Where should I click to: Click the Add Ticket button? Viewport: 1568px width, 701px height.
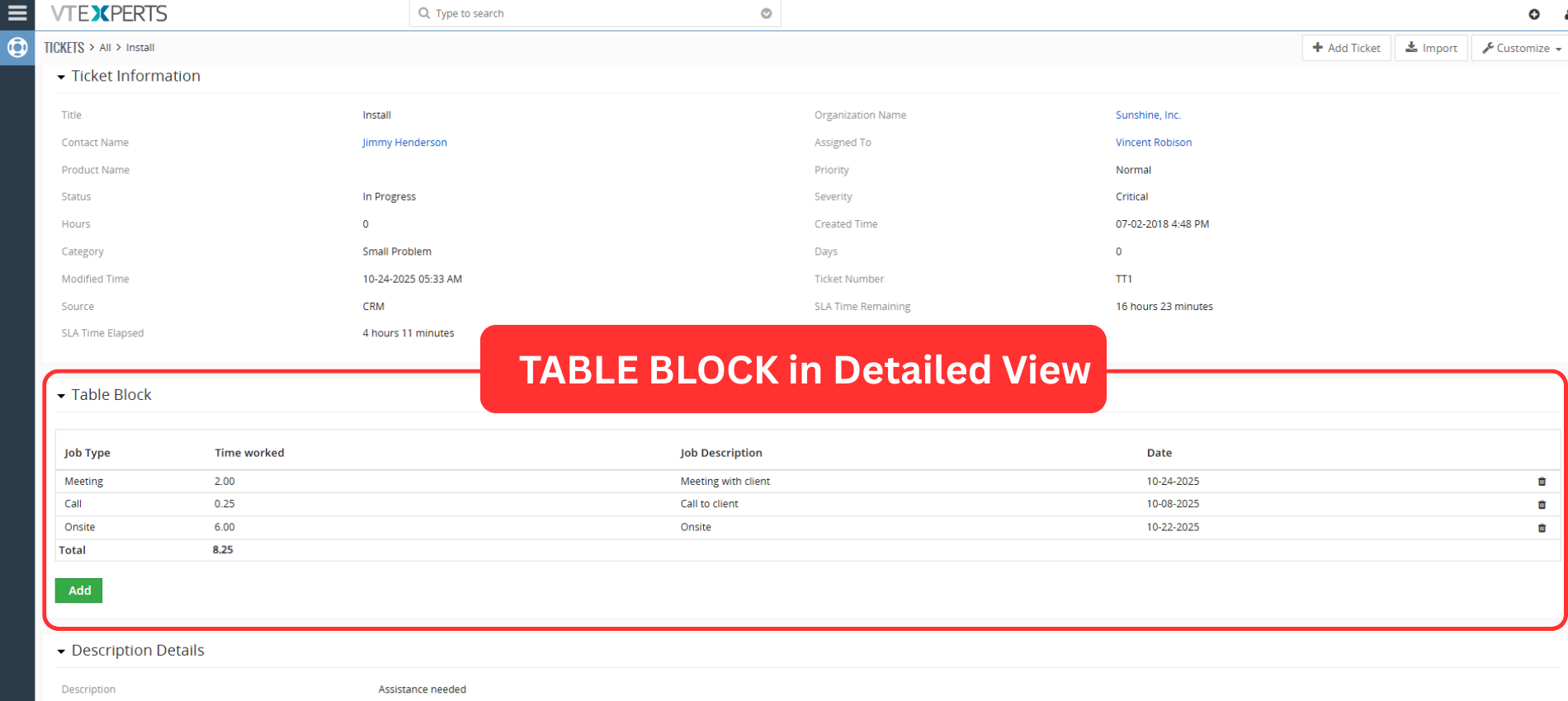tap(1347, 48)
